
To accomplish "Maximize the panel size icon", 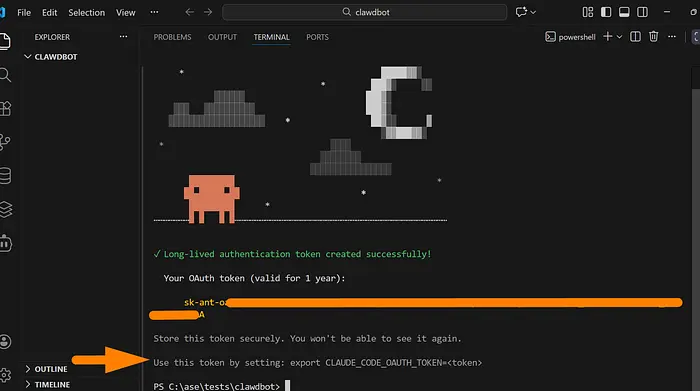I will tap(696, 37).
